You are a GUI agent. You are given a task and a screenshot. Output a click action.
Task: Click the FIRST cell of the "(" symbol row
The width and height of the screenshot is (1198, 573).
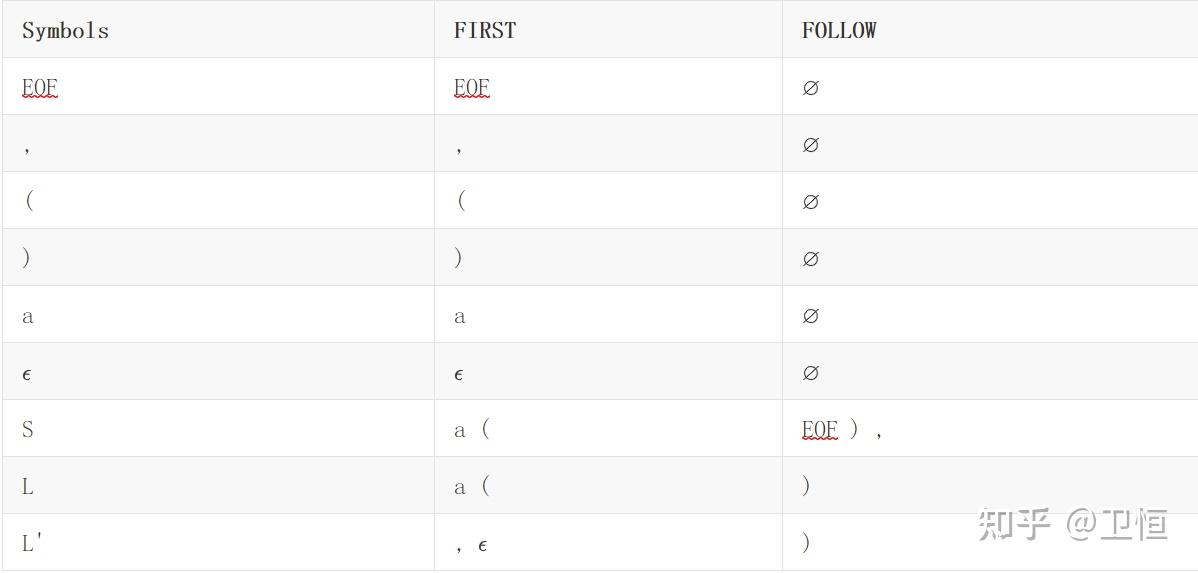(461, 201)
